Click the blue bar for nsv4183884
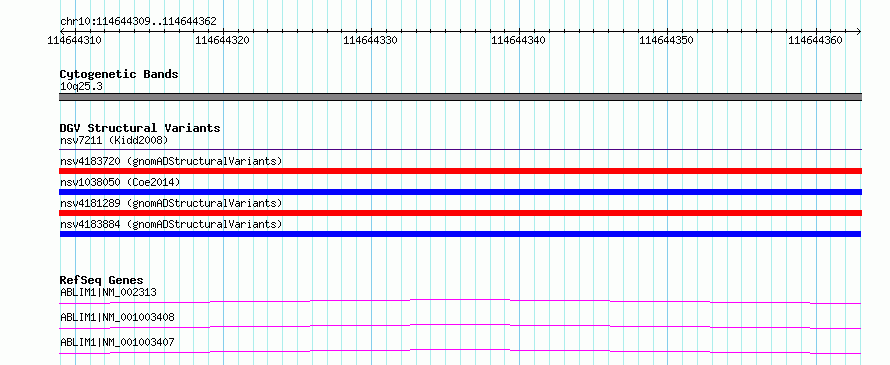890x365 pixels. [x=460, y=234]
